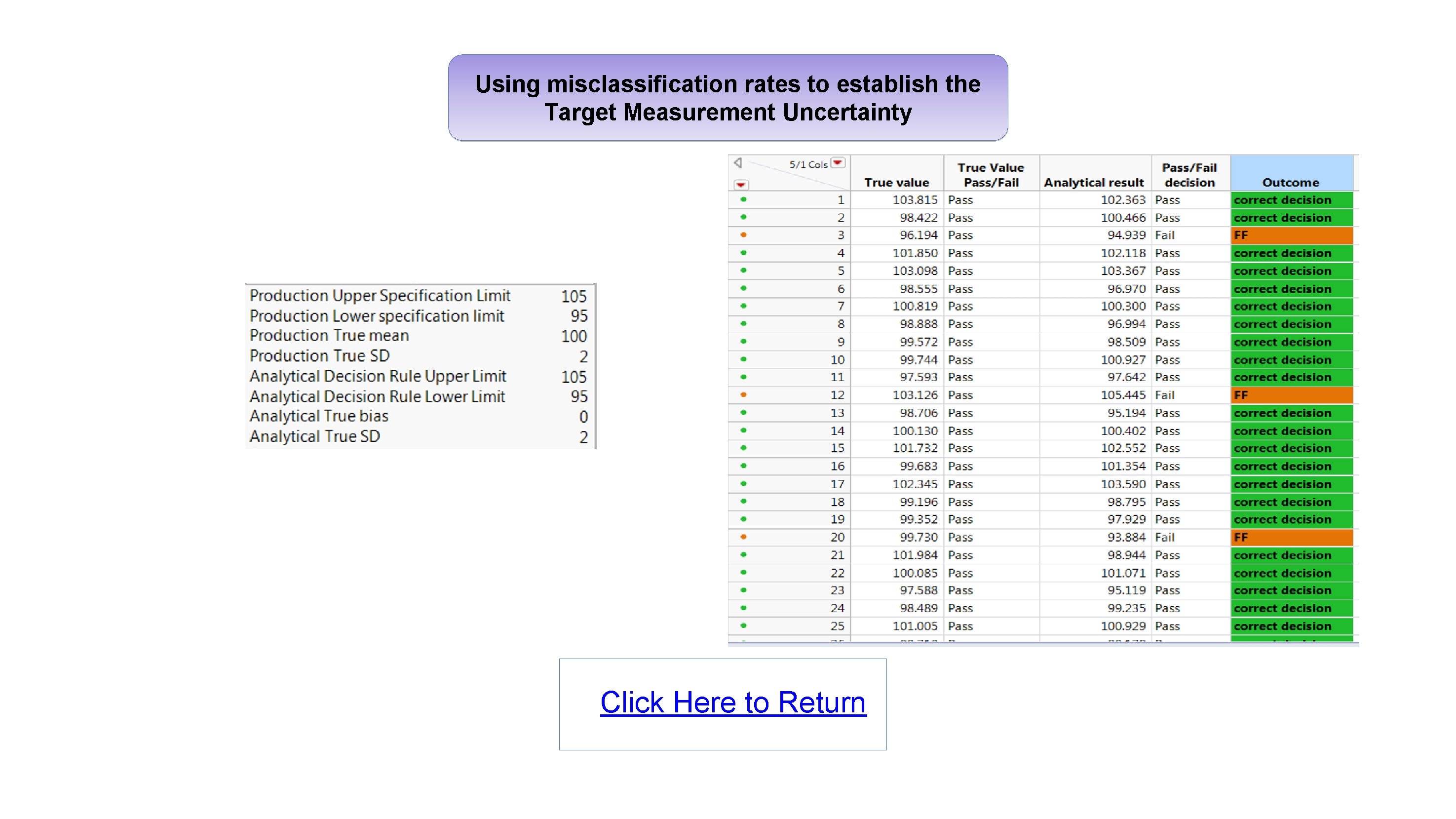The width and height of the screenshot is (1456, 819).
Task: Click the green marker dot on row 16
Action: click(743, 467)
